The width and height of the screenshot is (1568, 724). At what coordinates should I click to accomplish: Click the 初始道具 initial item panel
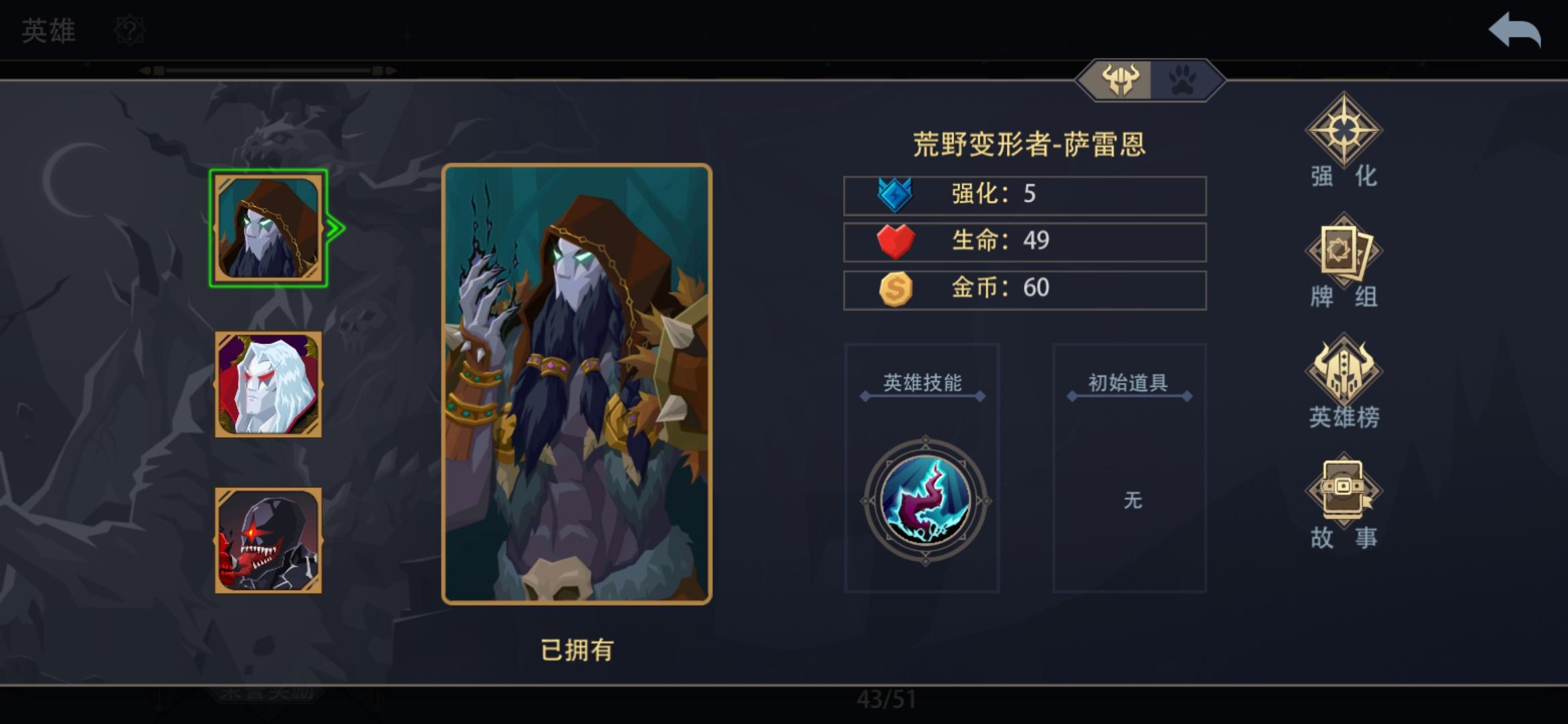[x=1130, y=468]
